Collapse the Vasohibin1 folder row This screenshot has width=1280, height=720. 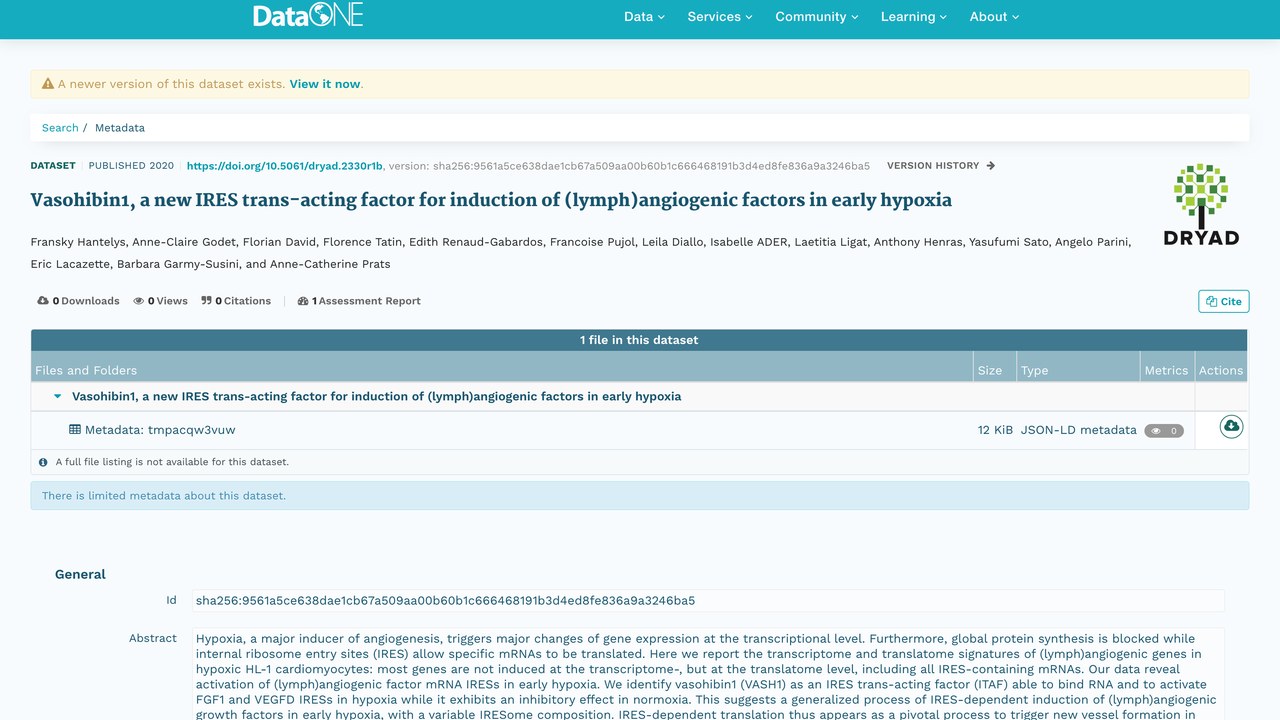[x=58, y=397]
